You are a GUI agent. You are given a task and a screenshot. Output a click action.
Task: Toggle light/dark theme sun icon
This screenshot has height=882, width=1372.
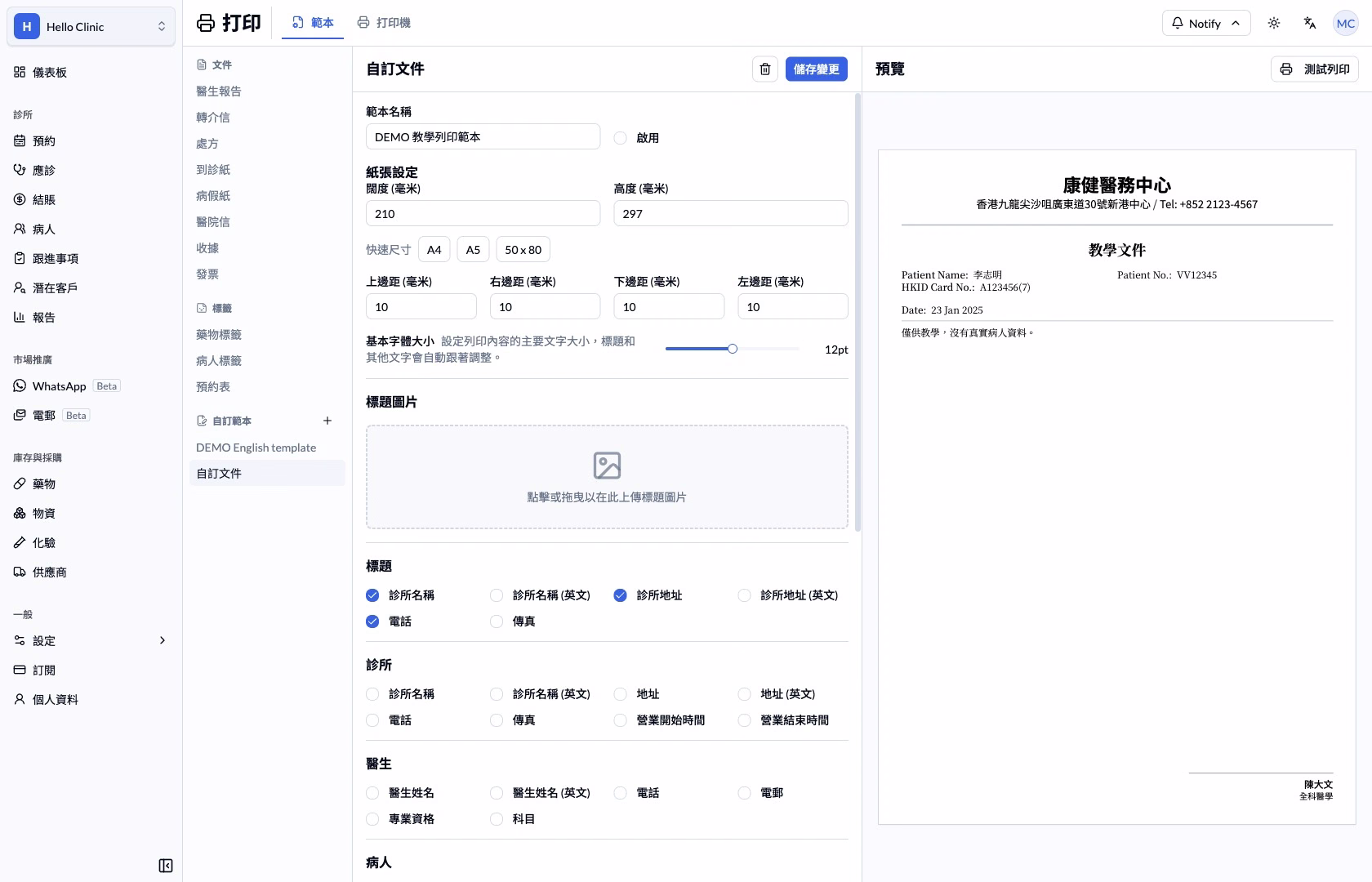pyautogui.click(x=1274, y=23)
